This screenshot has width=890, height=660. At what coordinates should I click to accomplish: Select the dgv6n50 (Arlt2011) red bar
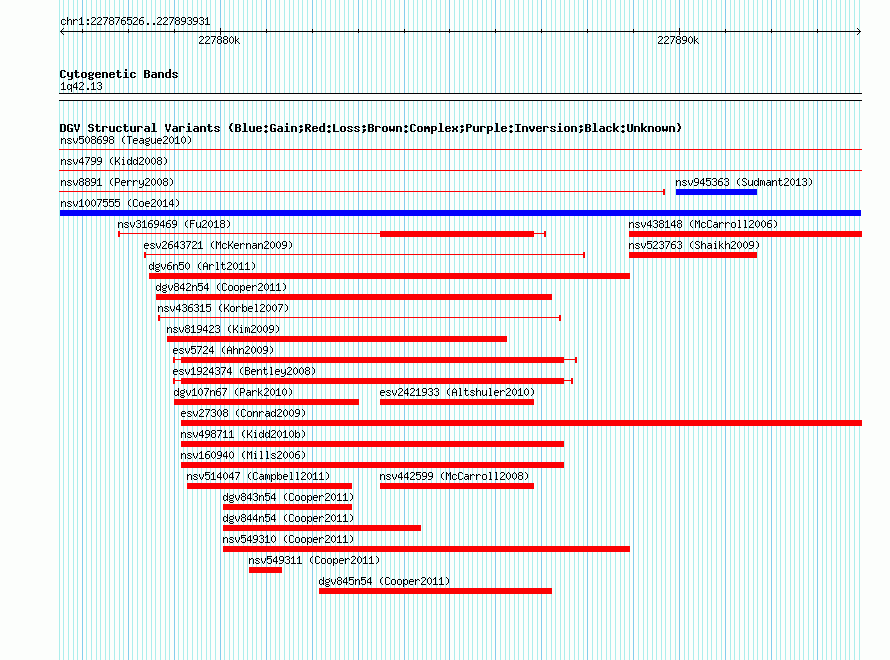[x=389, y=276]
